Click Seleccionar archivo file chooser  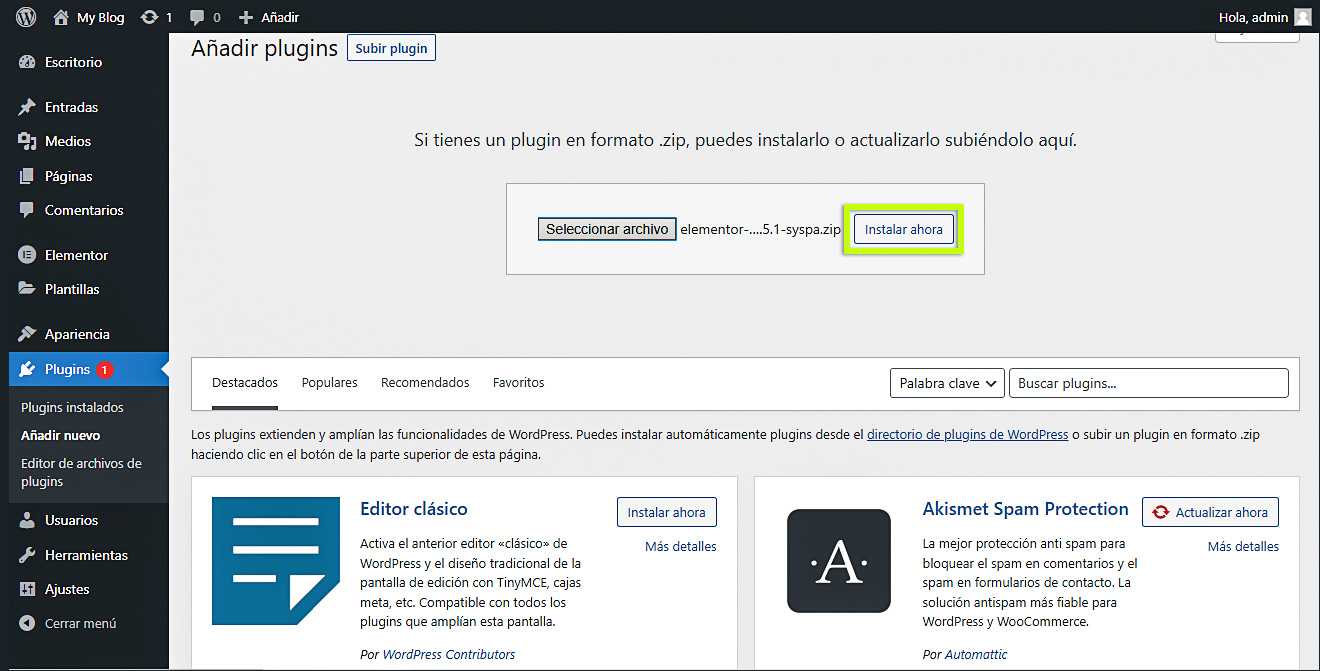tap(607, 229)
